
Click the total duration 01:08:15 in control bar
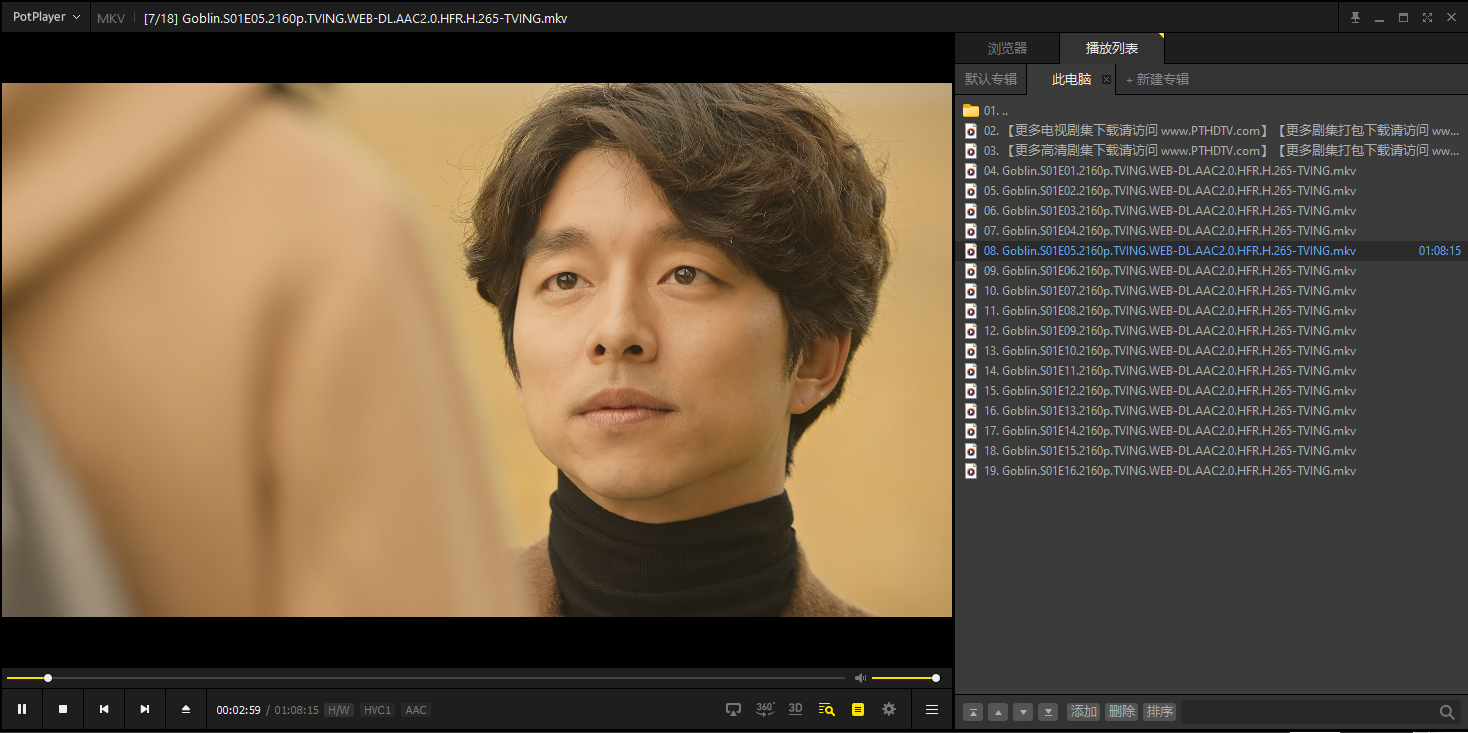coord(297,710)
